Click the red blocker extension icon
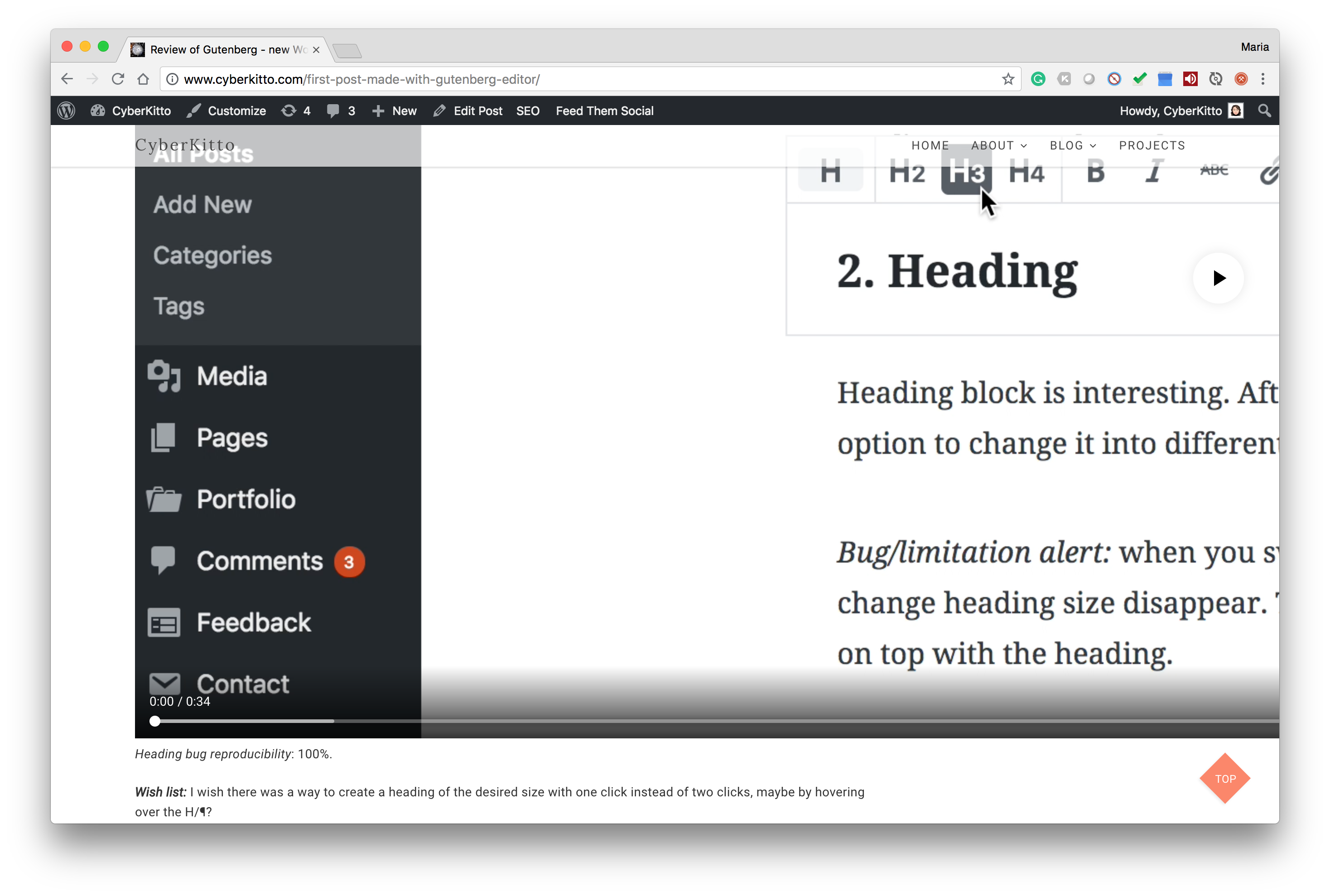This screenshot has height=896, width=1330. (x=1113, y=79)
